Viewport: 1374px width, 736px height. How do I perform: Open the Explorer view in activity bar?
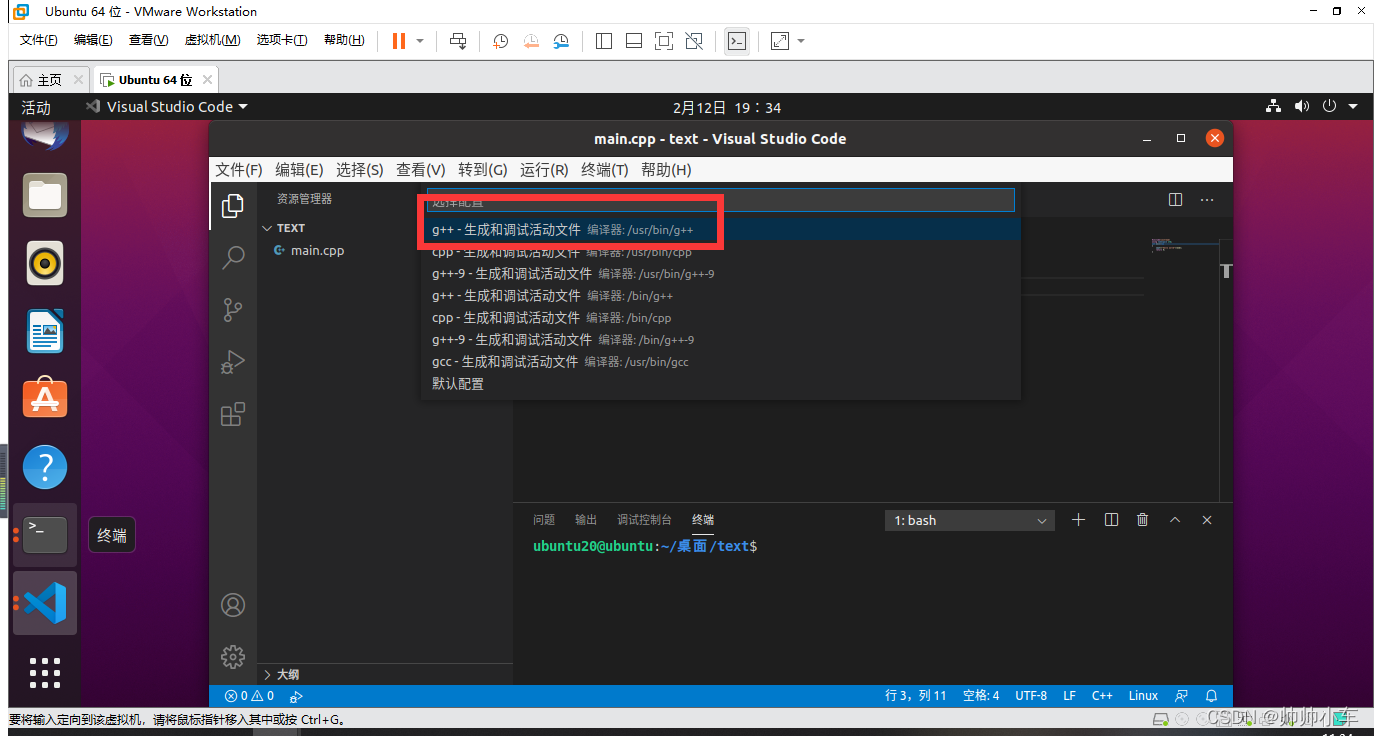(233, 206)
